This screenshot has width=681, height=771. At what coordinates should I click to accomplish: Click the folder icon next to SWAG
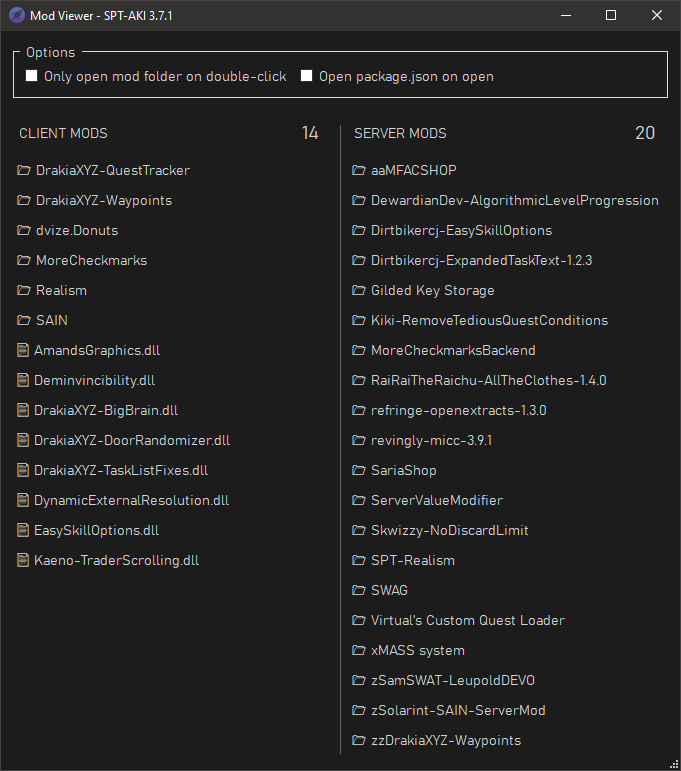pyautogui.click(x=359, y=590)
